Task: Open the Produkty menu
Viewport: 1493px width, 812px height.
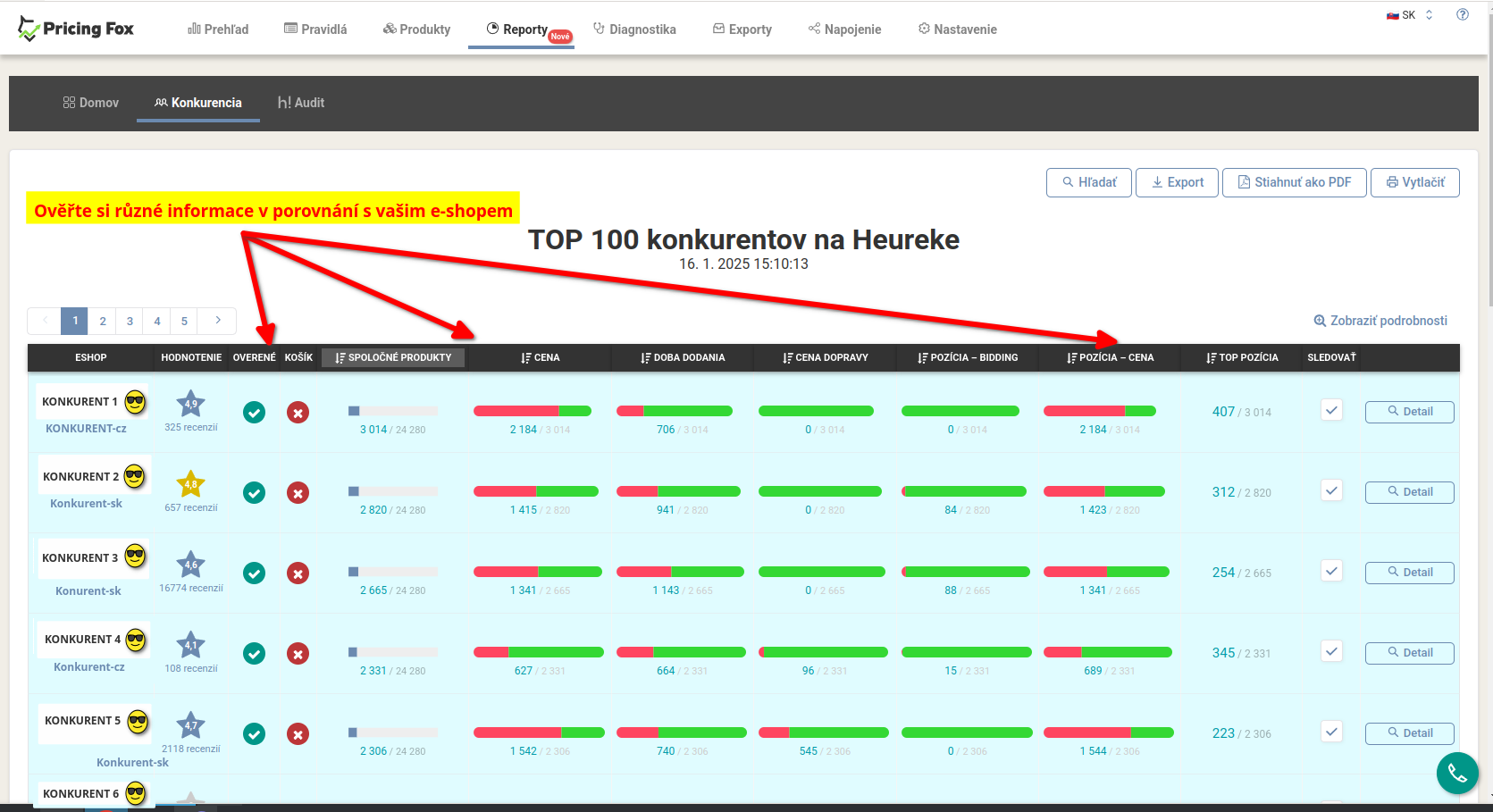Action: pos(416,29)
